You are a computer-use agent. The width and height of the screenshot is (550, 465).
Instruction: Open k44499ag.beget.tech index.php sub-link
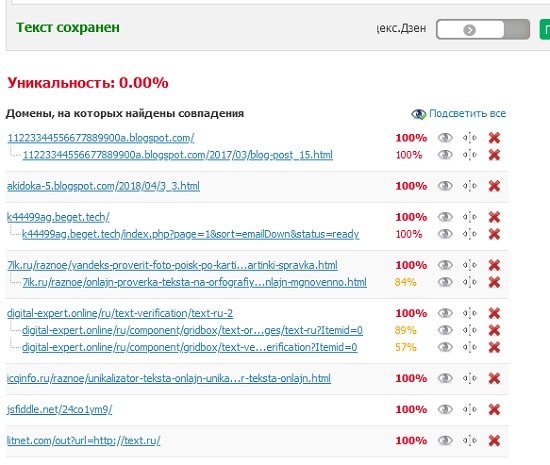point(190,234)
